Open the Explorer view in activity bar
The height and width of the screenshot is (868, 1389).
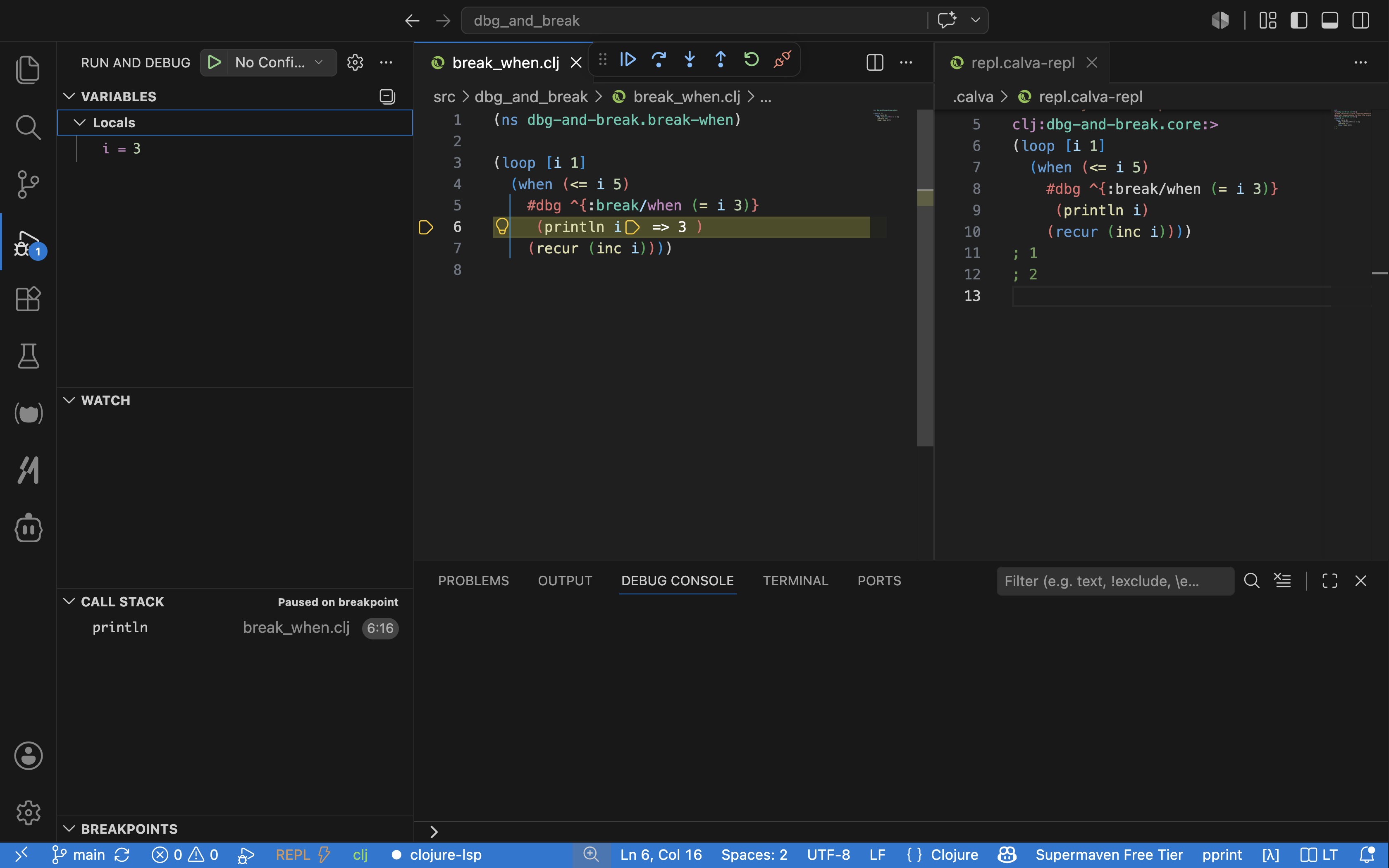tap(28, 69)
